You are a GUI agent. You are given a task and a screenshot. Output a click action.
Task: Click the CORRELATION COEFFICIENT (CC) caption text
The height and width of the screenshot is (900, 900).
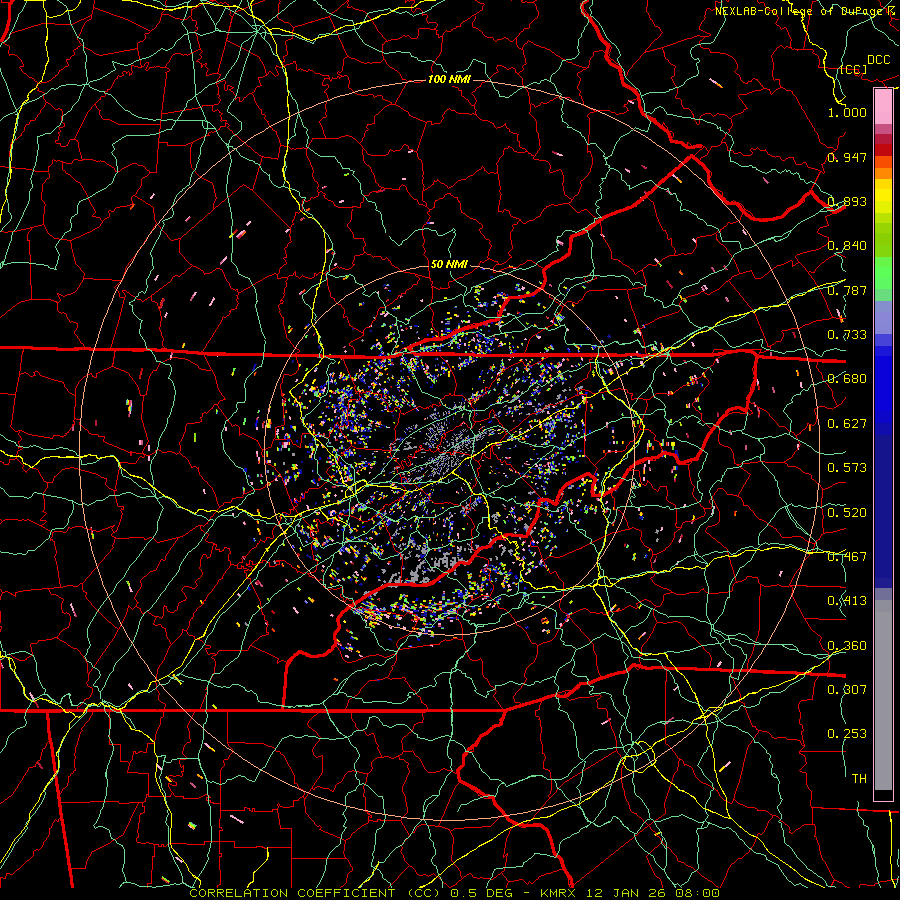pyautogui.click(x=315, y=893)
